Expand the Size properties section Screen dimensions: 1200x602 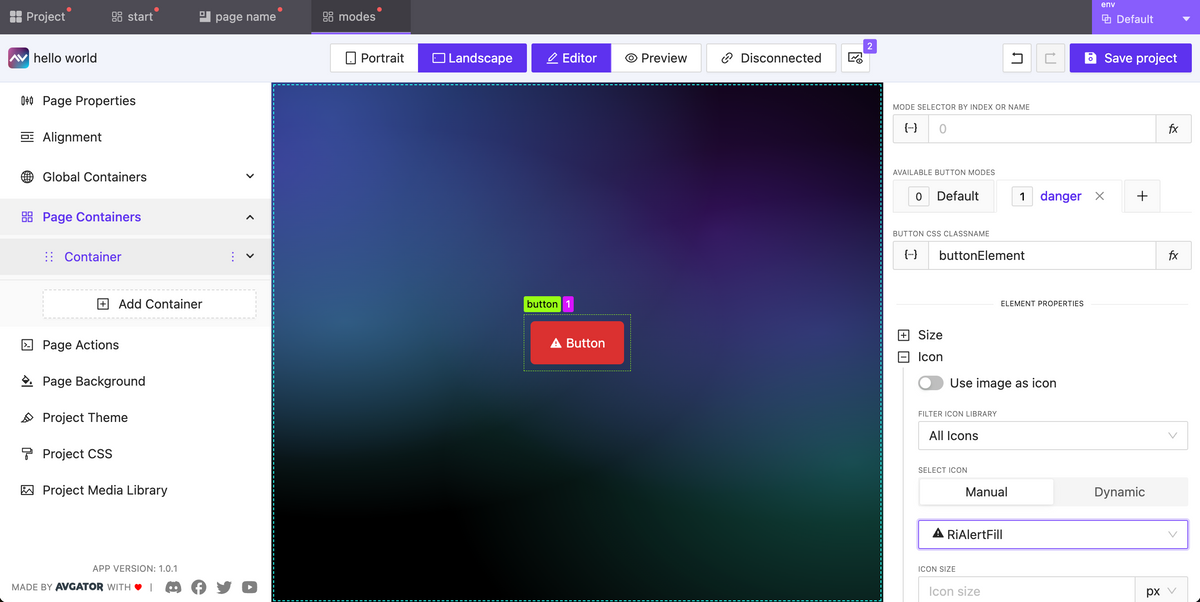click(904, 335)
